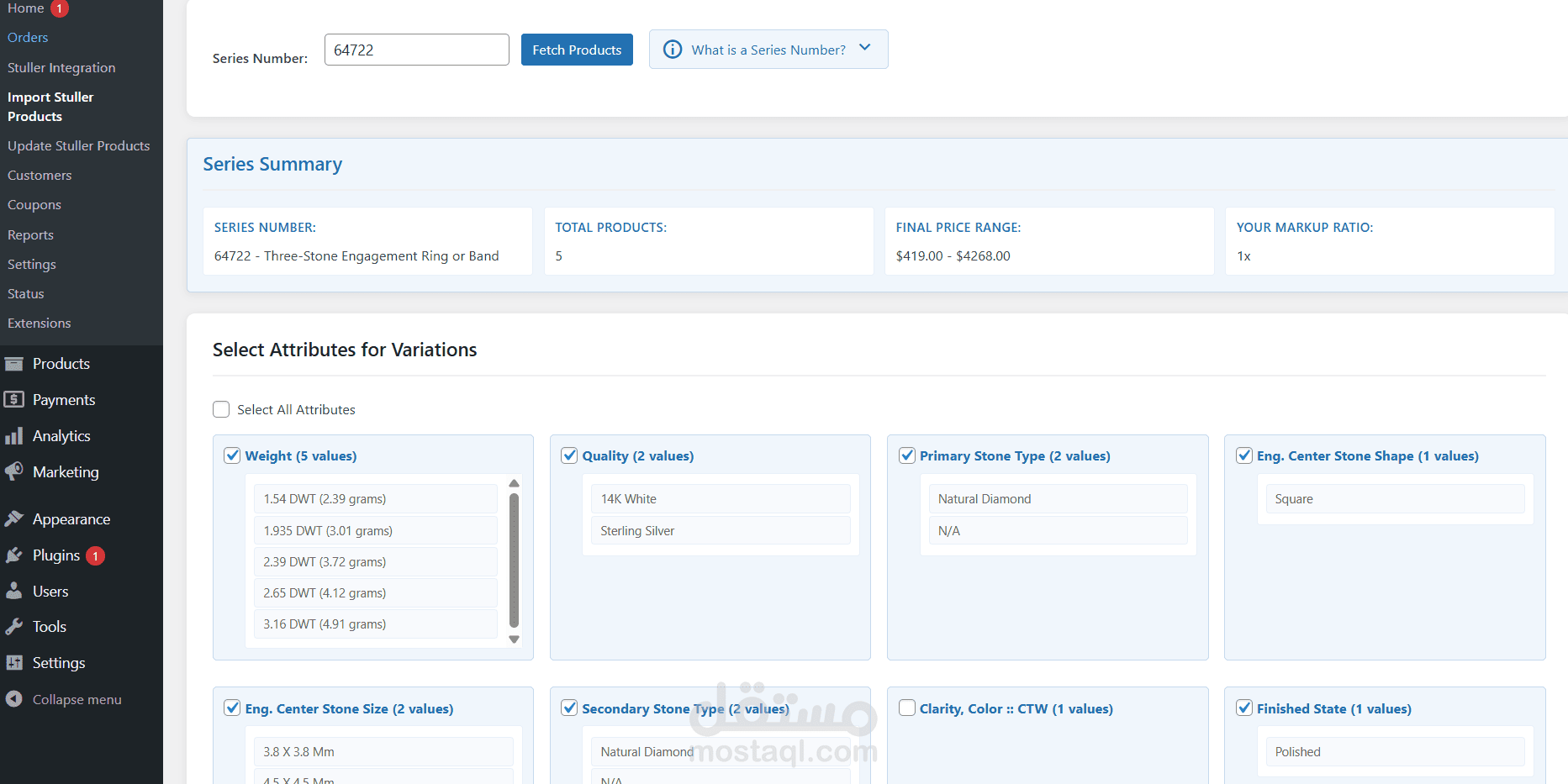Click the Sterling Silver quality value
Screen dimensions: 1568x784
(721, 531)
